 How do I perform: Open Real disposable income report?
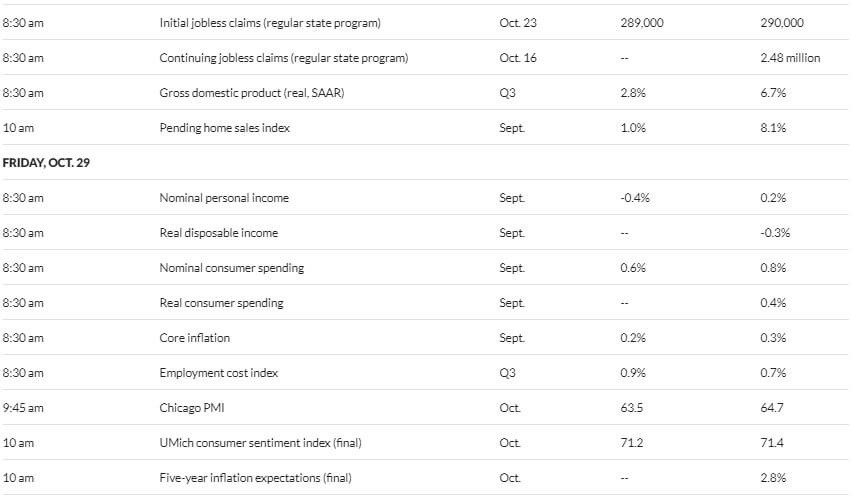coord(218,233)
